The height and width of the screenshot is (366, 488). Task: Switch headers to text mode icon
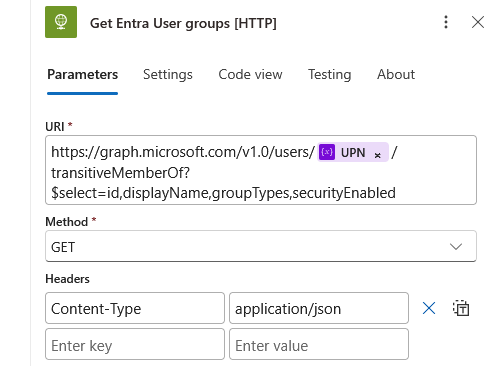[x=461, y=308]
